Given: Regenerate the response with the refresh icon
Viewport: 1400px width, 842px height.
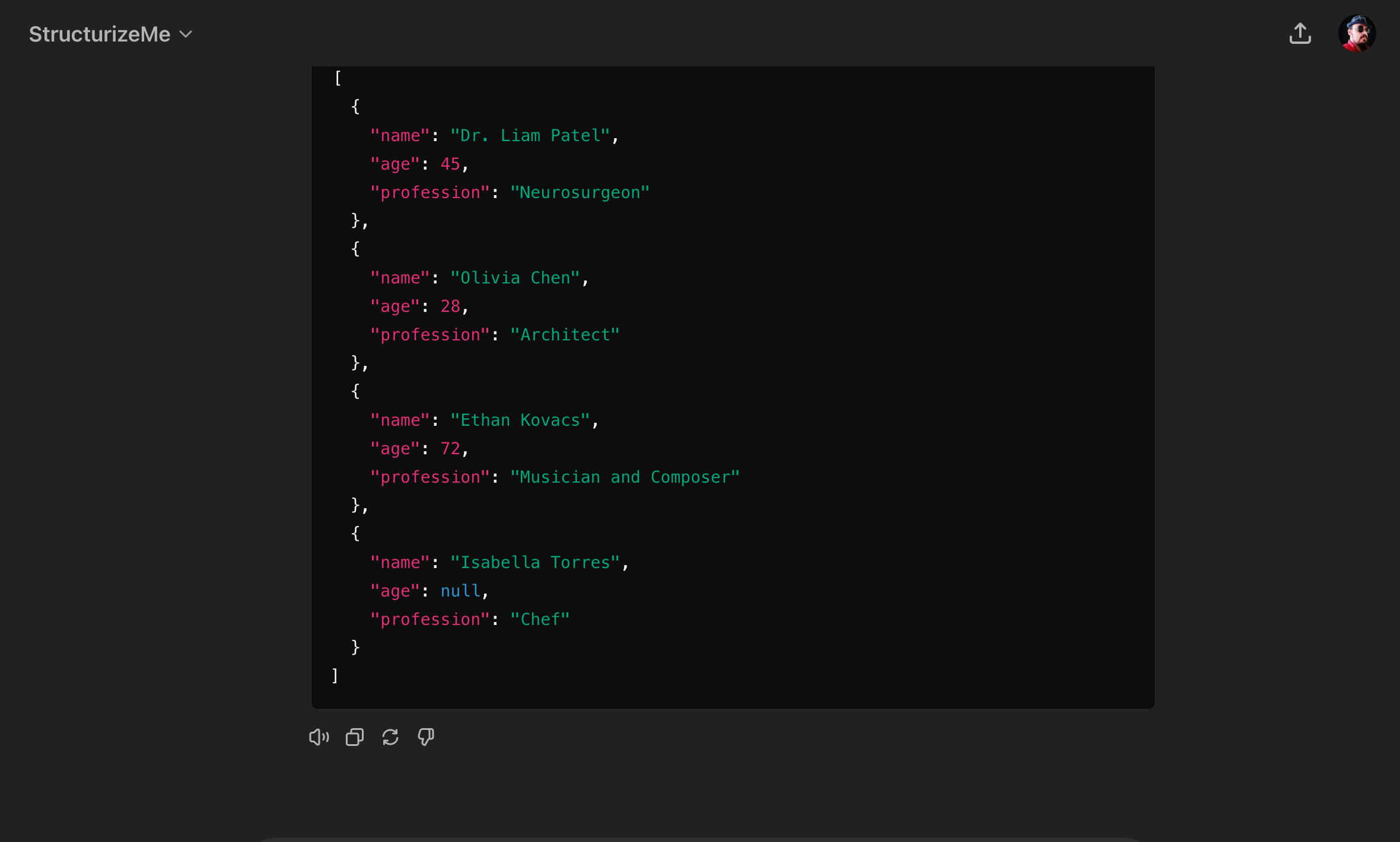Looking at the screenshot, I should (390, 737).
